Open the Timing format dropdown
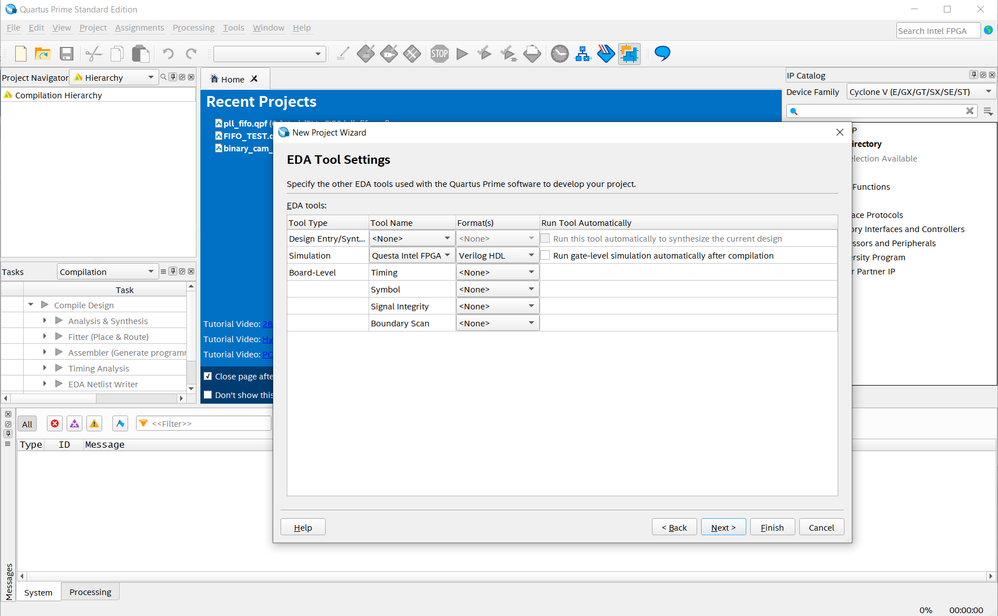The height and width of the screenshot is (616, 998). pyautogui.click(x=497, y=273)
